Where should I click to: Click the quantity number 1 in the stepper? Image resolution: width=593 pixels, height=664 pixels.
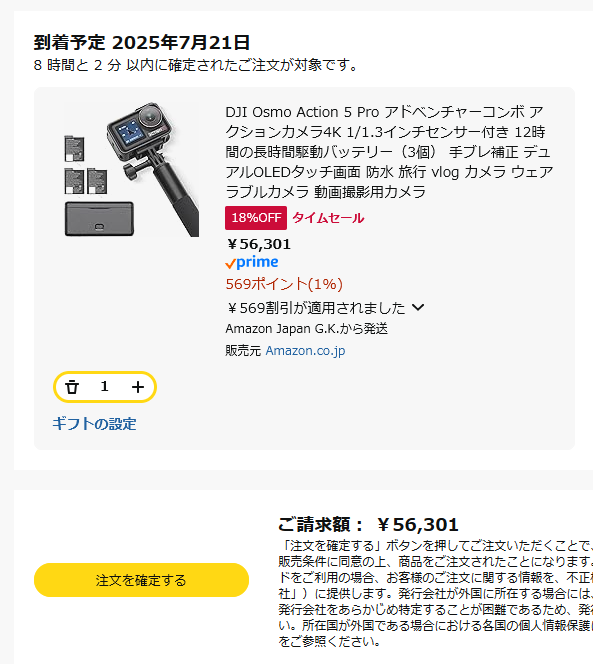tap(105, 386)
